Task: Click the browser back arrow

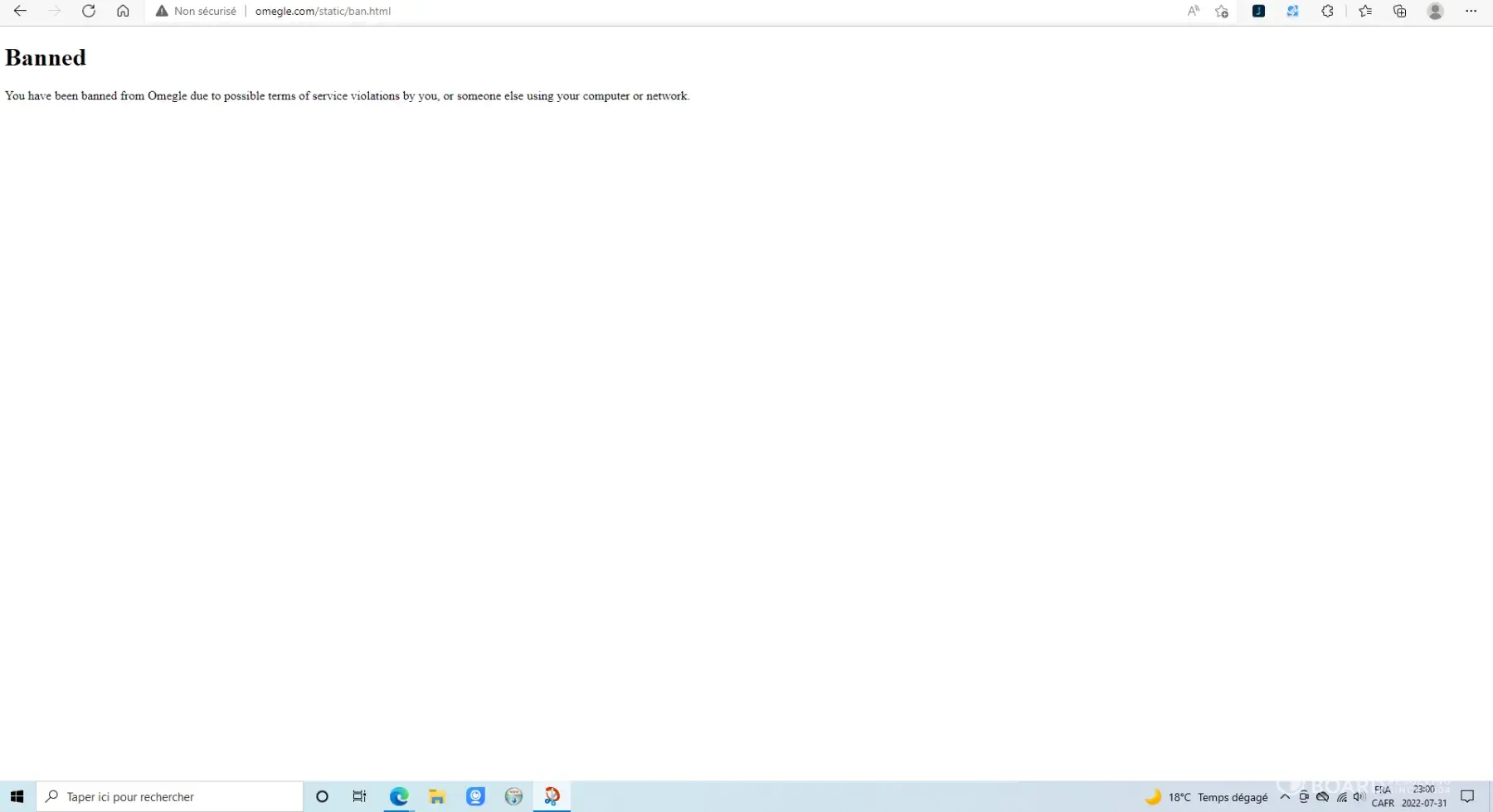Action: [20, 11]
